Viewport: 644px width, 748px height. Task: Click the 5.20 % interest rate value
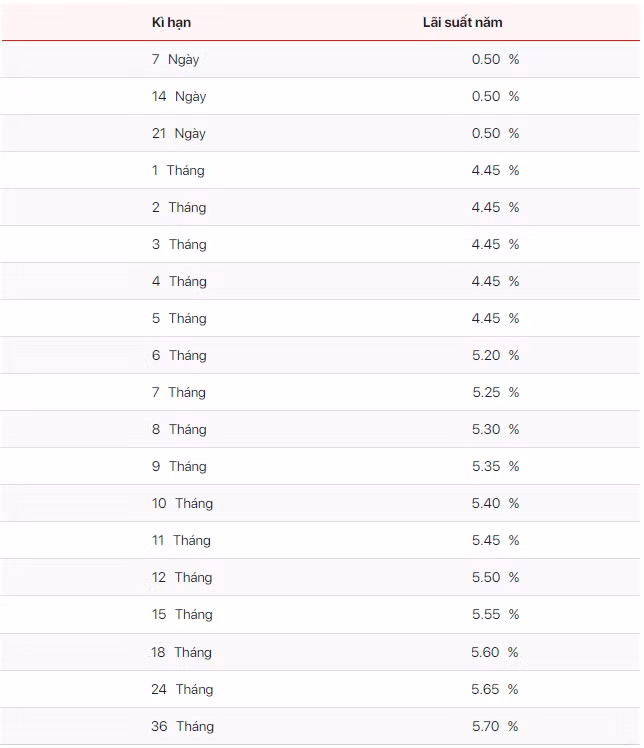495,355
